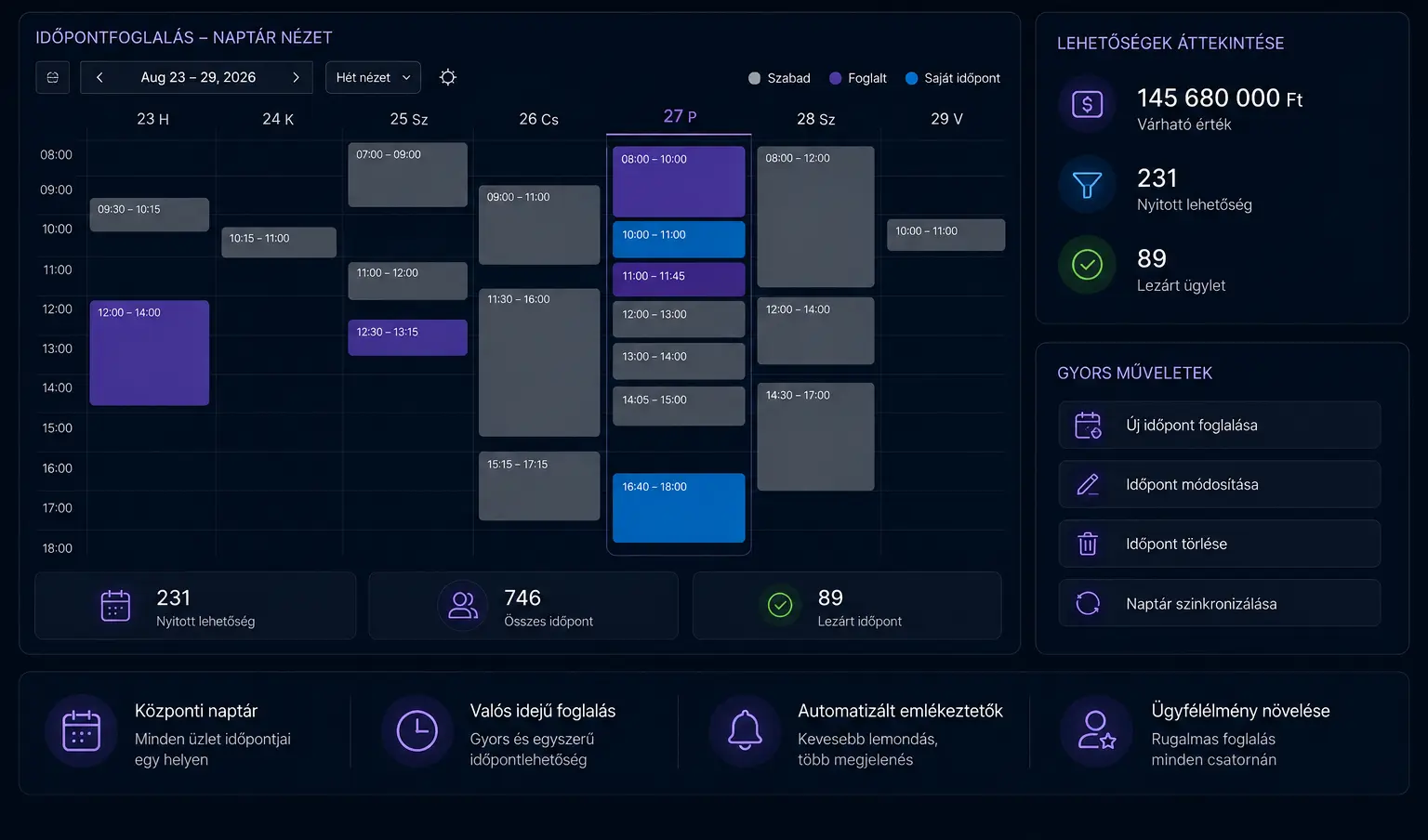Screen dimensions: 1428x840
Task: Click the Időpont törlése button
Action: click(1220, 544)
